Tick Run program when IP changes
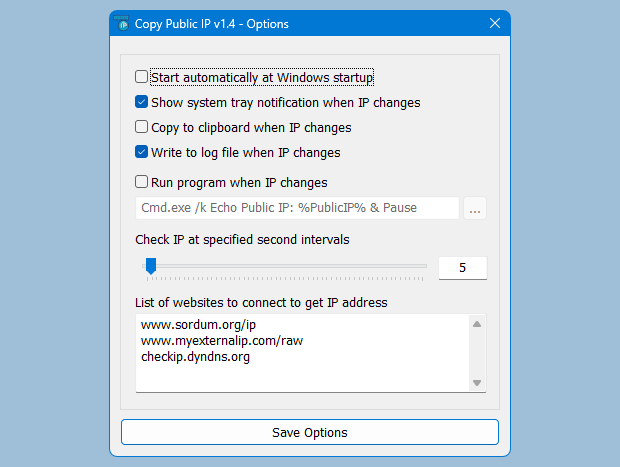Image resolution: width=620 pixels, height=467 pixels. coord(142,182)
